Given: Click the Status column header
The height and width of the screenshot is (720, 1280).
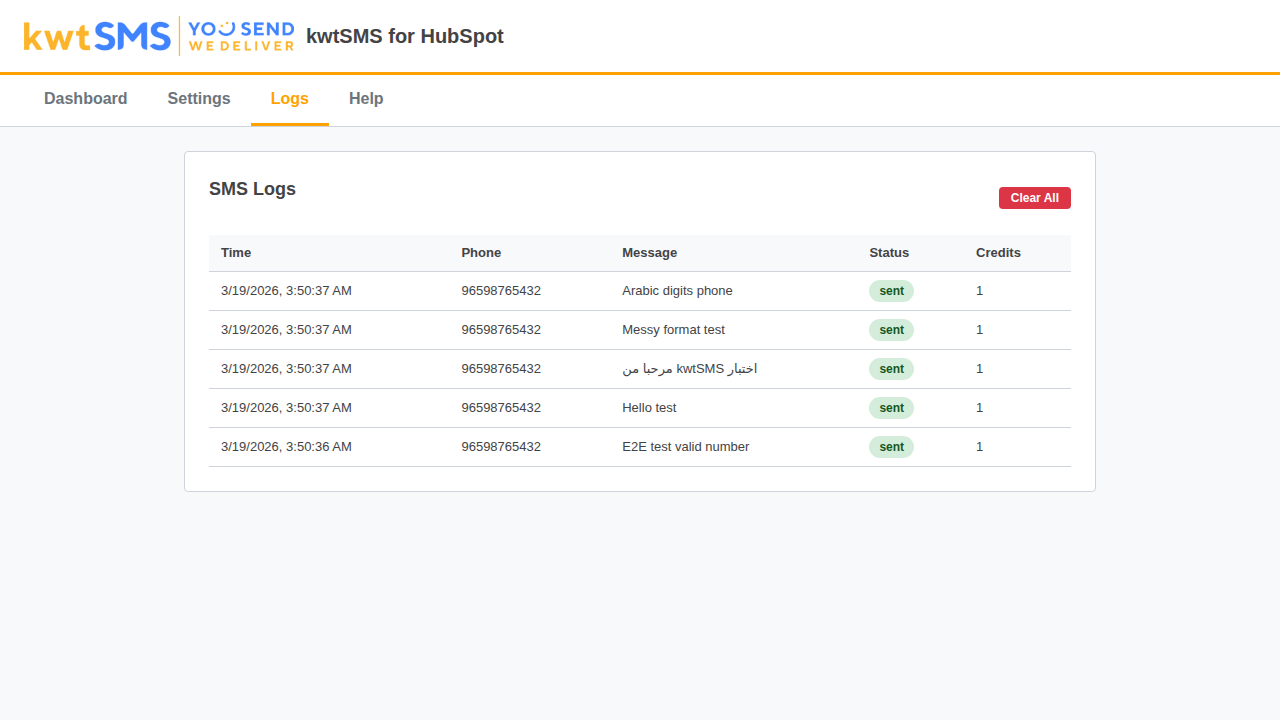Looking at the screenshot, I should (x=889, y=253).
